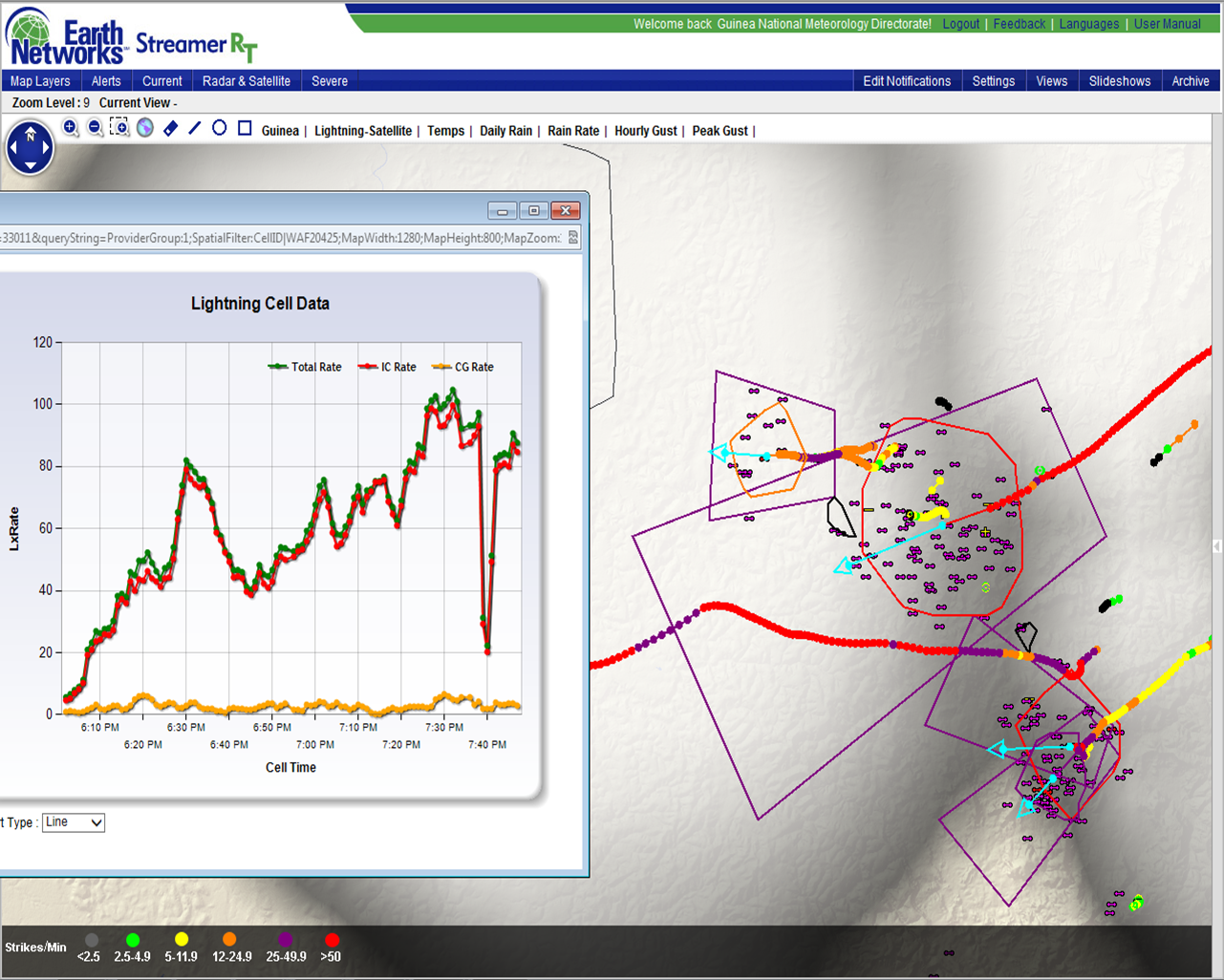Screen dimensions: 1224x980
Task: Select the eraser tool in the map toolbar
Action: (x=170, y=128)
